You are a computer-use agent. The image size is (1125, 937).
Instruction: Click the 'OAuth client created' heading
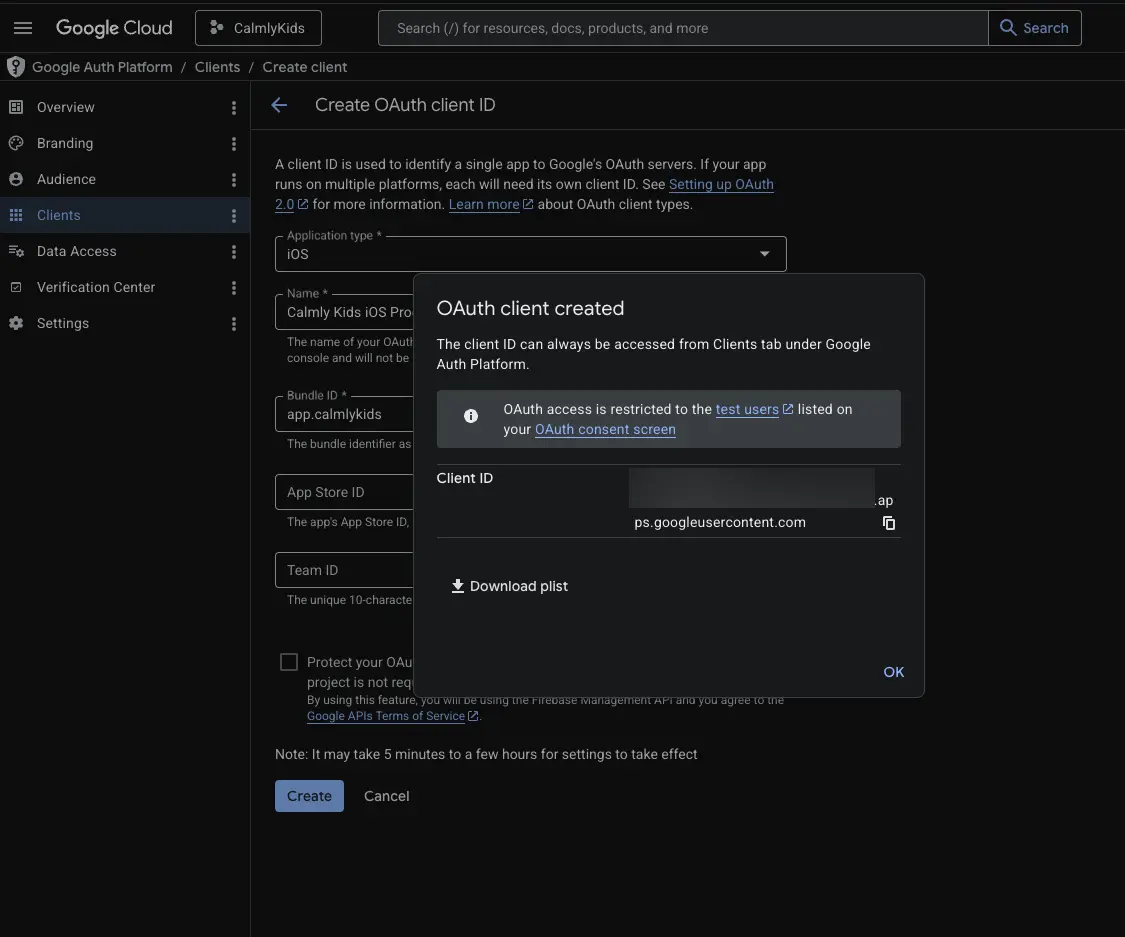click(x=530, y=309)
